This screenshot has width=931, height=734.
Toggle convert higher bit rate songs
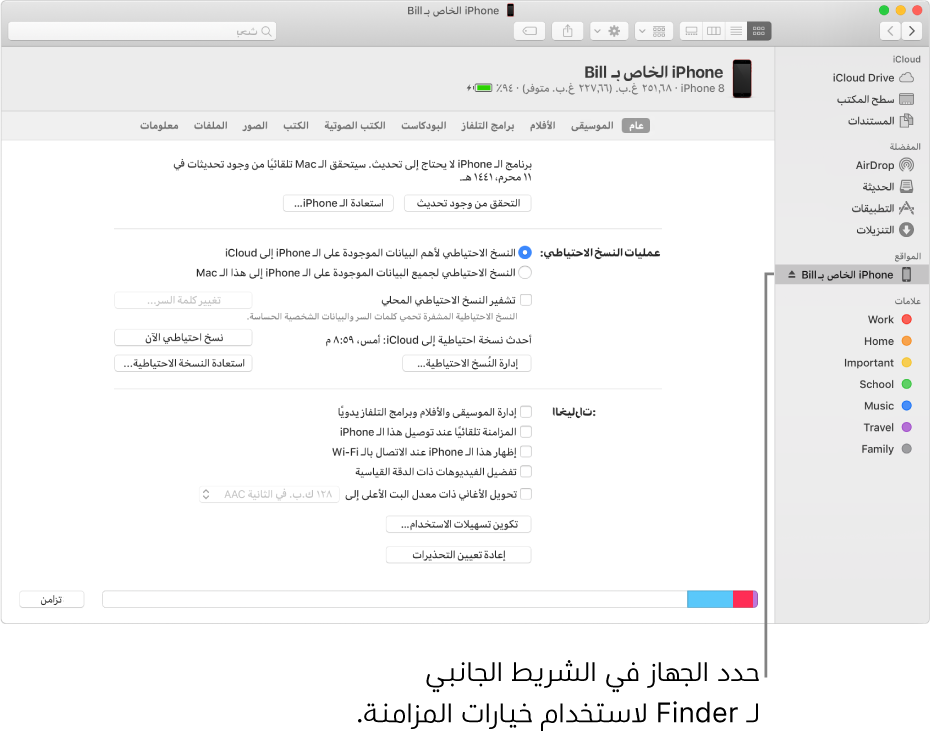525,493
